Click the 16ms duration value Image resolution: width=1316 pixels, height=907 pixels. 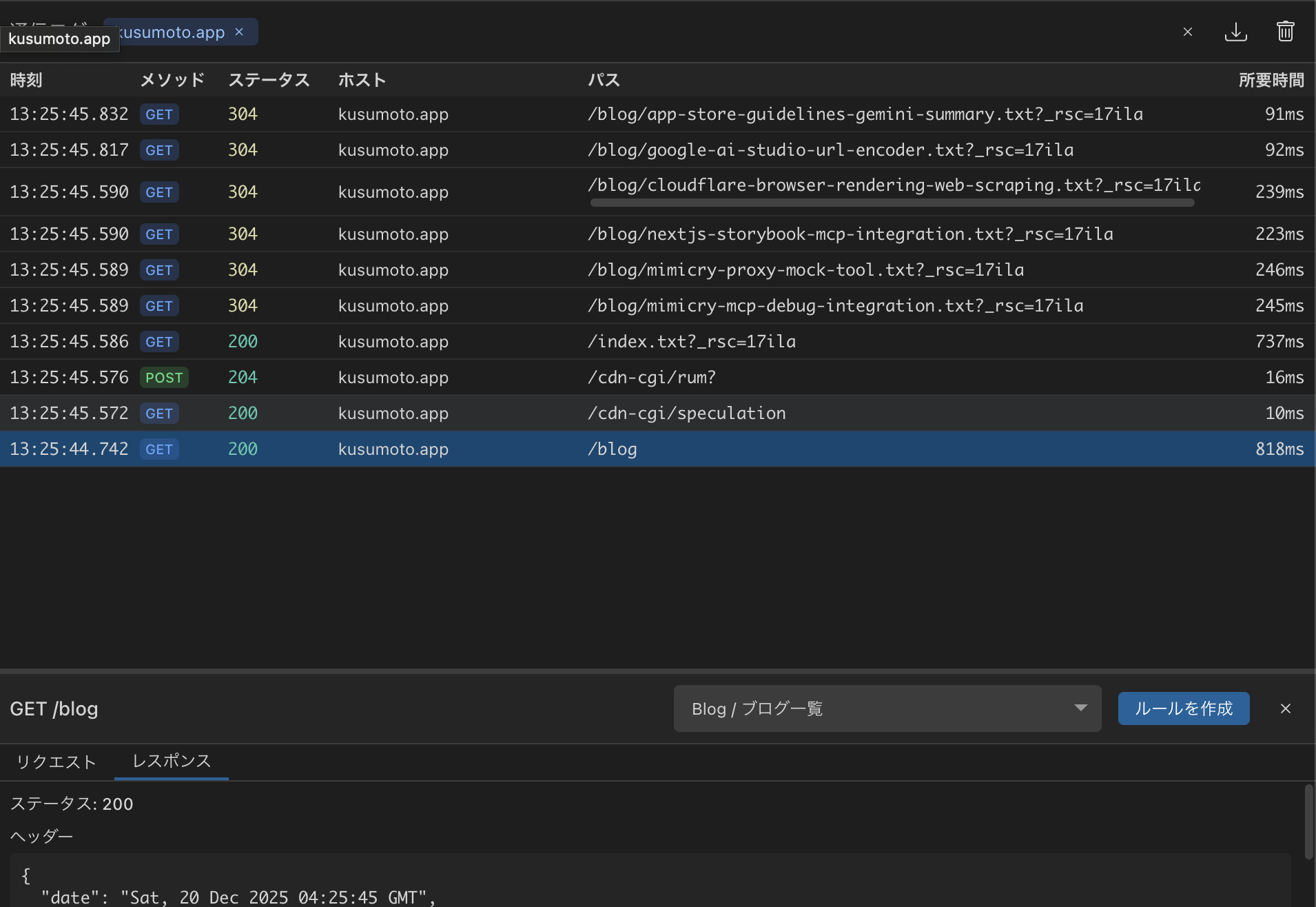1284,378
